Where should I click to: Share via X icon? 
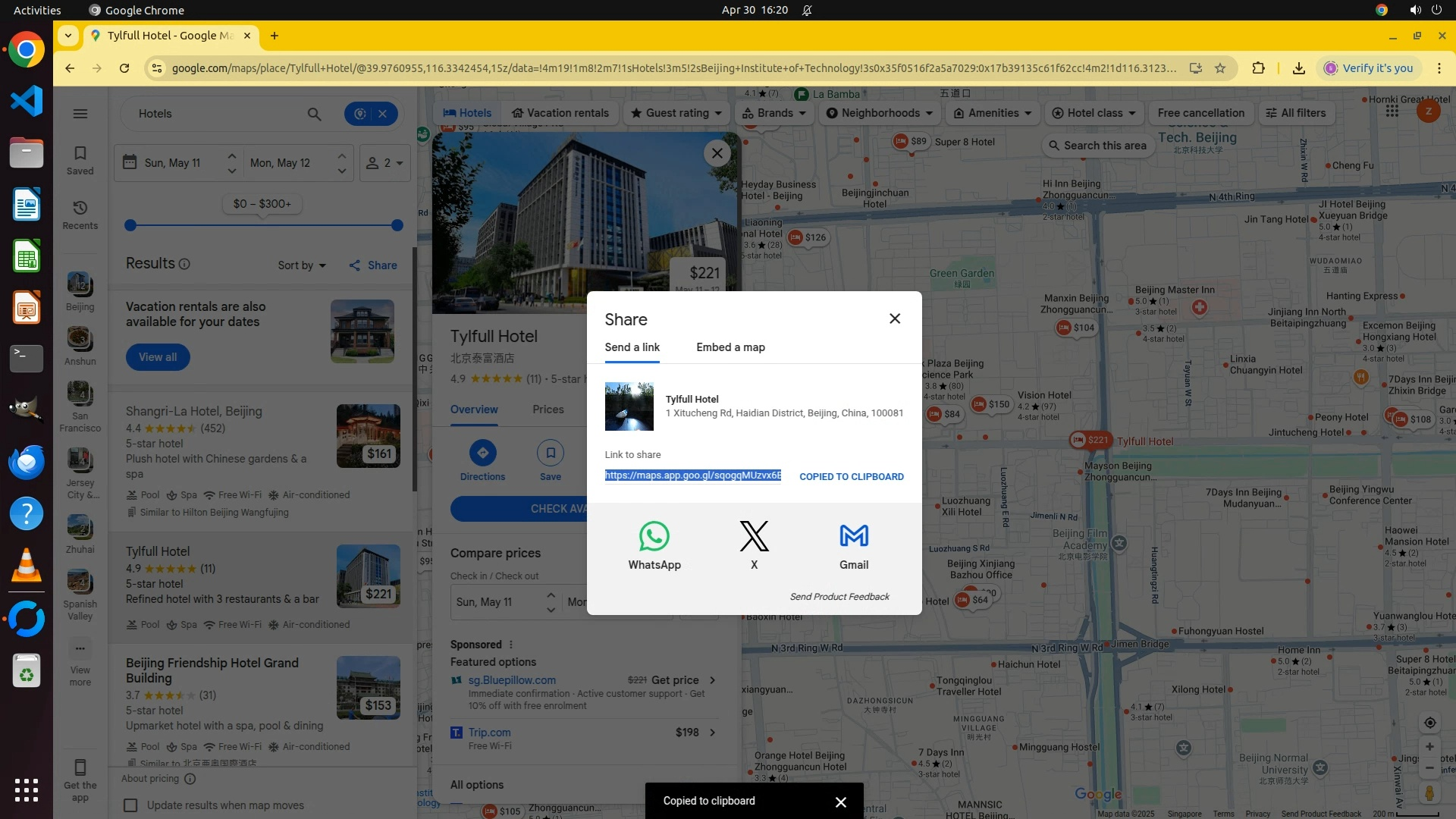[x=754, y=537]
